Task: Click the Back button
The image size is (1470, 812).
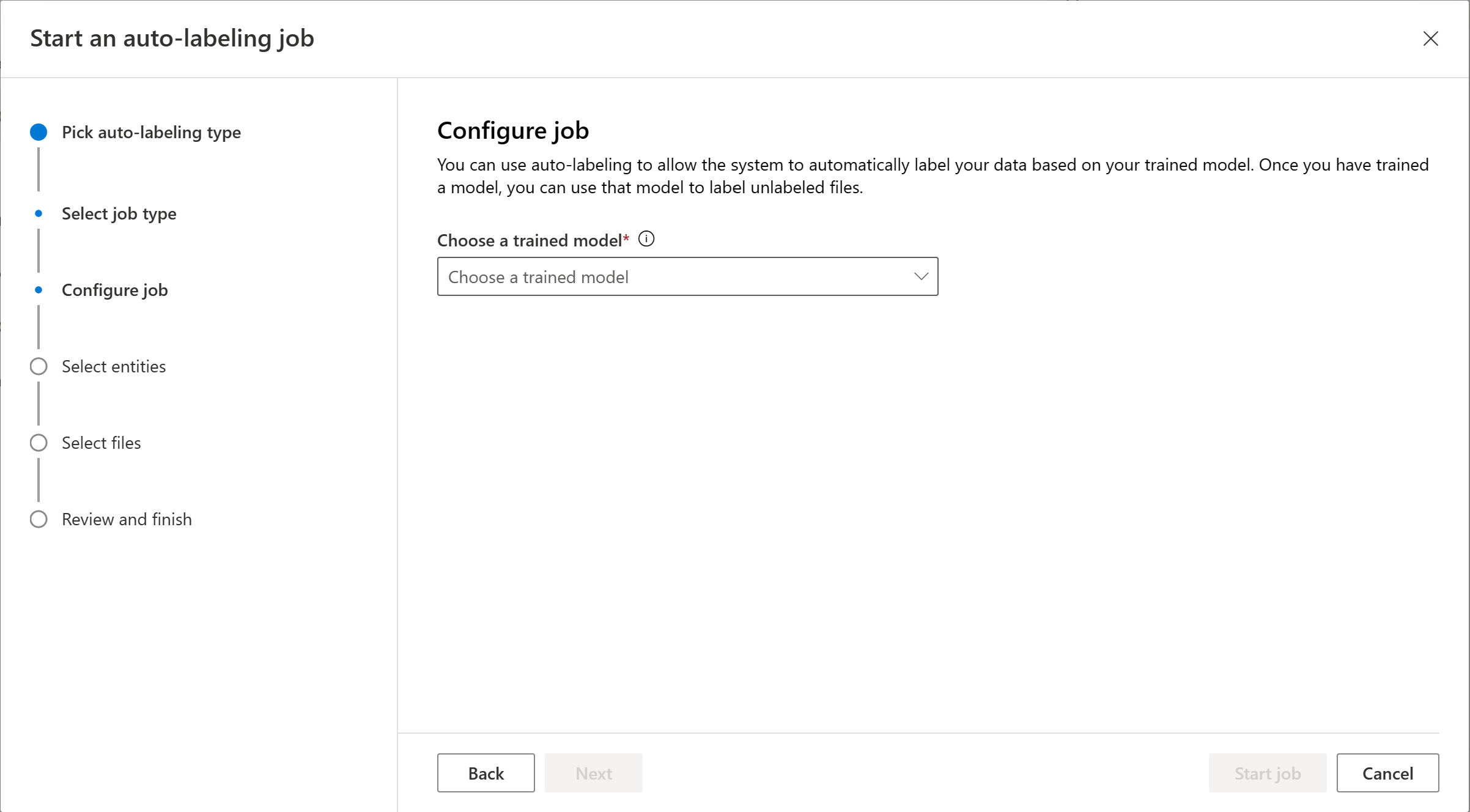Action: [486, 773]
